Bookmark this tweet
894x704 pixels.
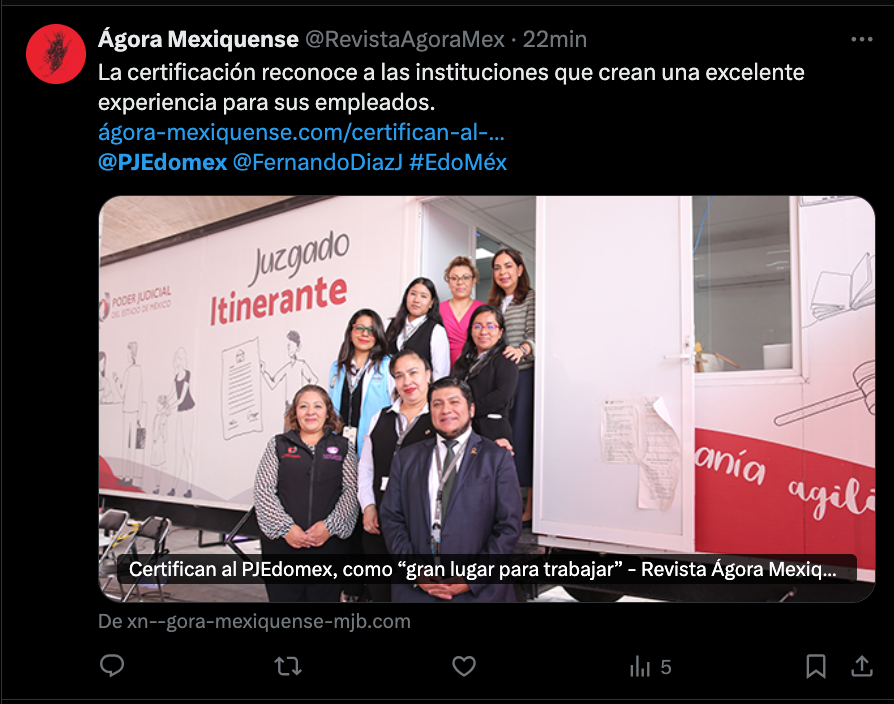coord(816,666)
